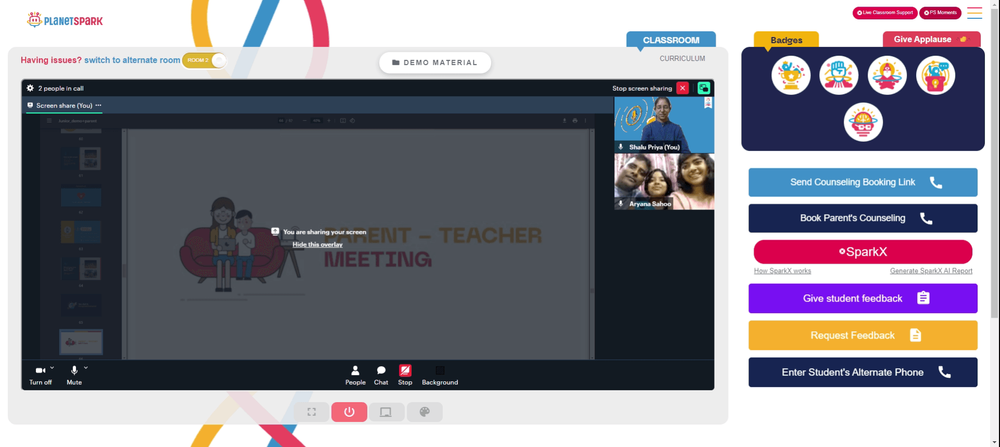Click Enter Student's Alternate Phone
The width and height of the screenshot is (1000, 447).
click(x=863, y=372)
